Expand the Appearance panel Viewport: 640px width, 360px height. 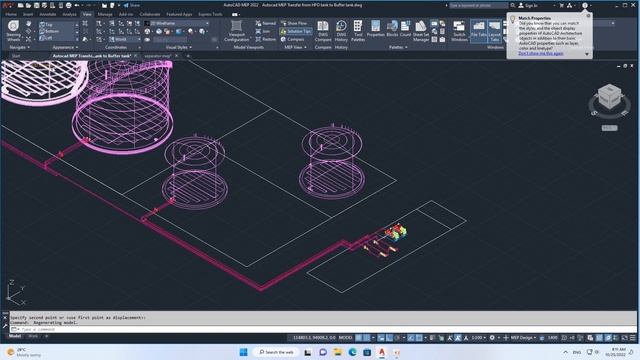(65, 47)
